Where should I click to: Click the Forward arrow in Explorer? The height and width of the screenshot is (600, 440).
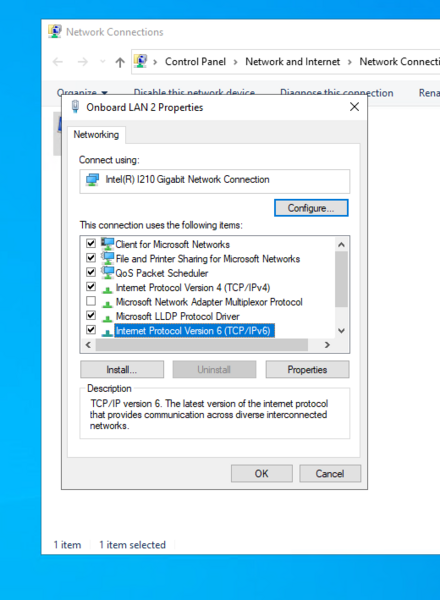83,62
